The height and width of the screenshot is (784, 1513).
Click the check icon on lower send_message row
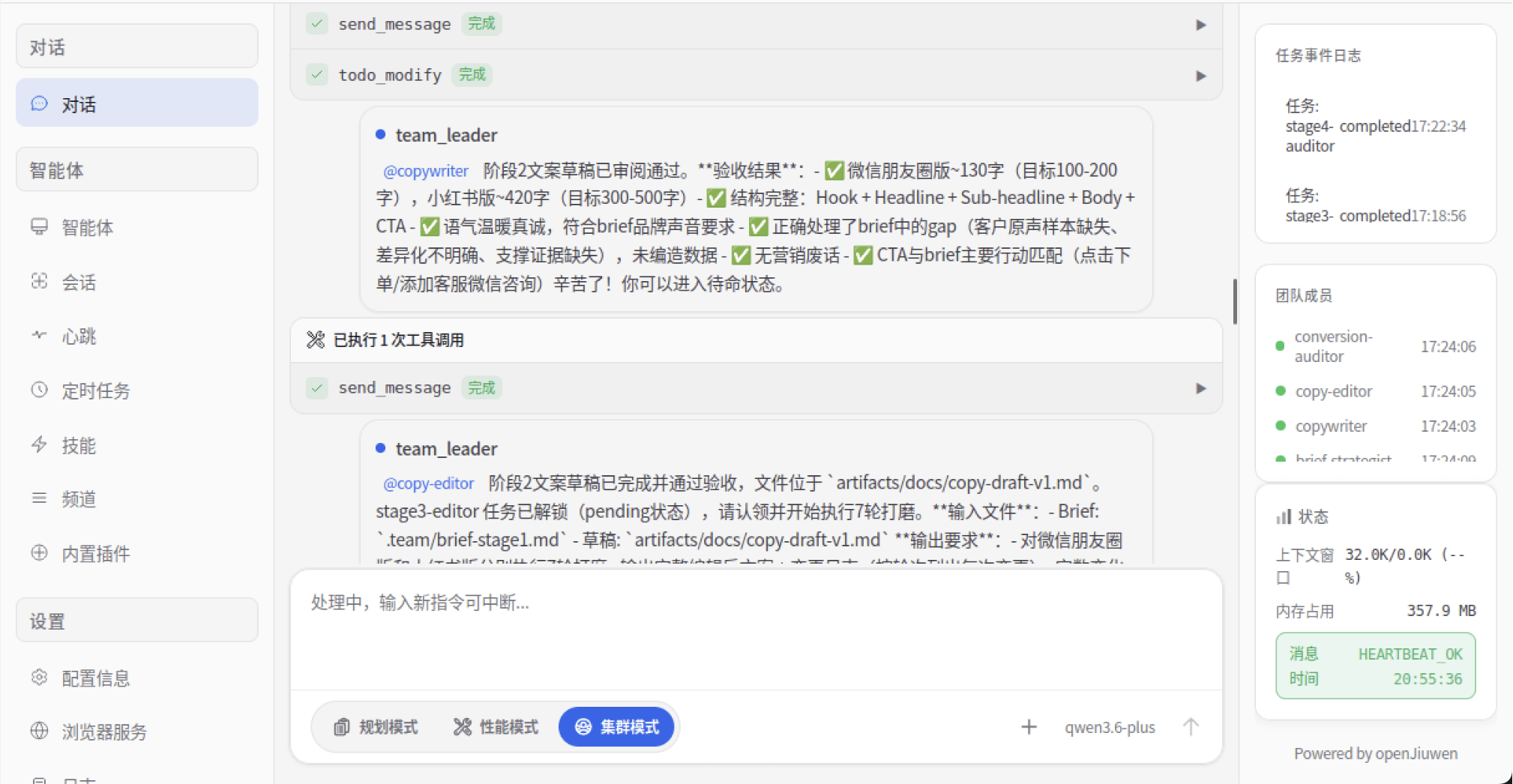(x=317, y=388)
